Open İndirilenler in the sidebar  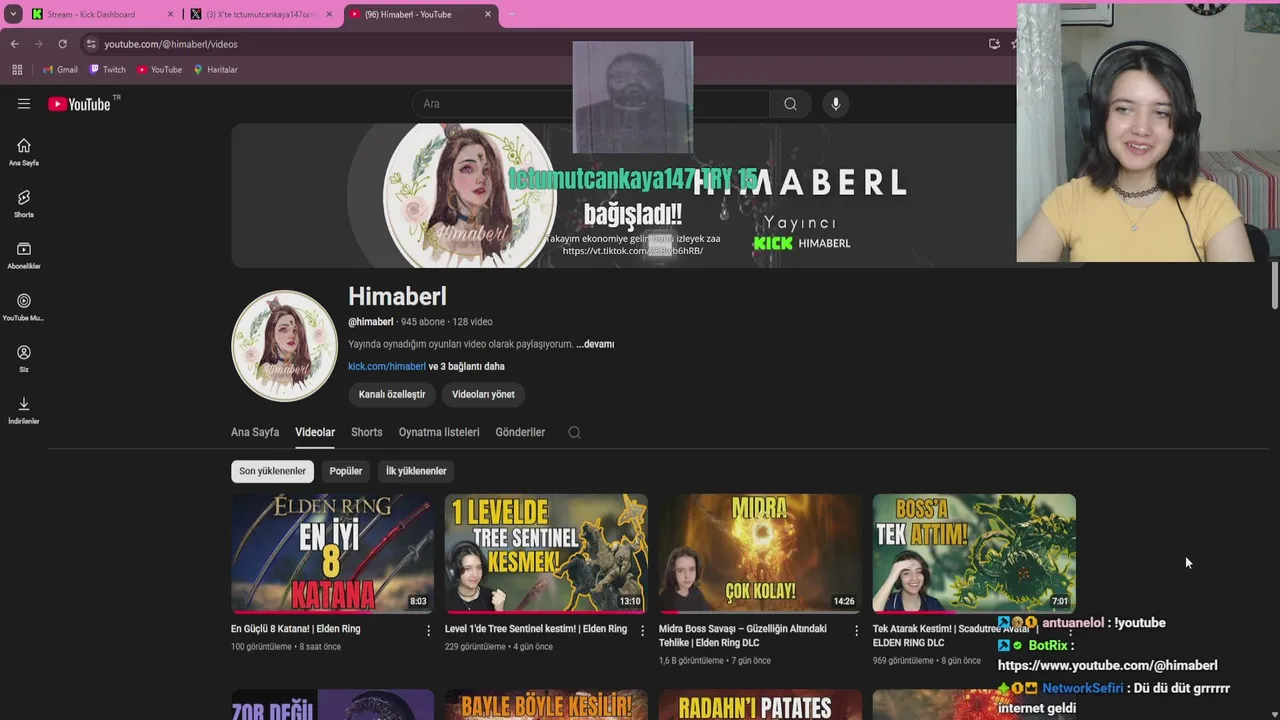coord(24,411)
